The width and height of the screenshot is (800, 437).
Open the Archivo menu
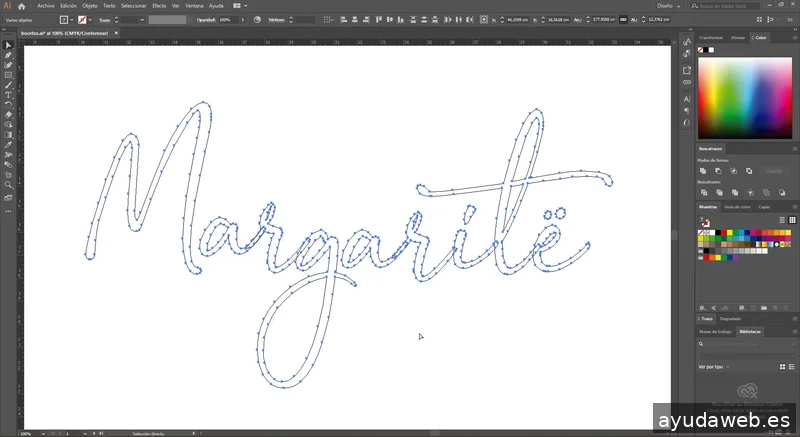pos(46,6)
